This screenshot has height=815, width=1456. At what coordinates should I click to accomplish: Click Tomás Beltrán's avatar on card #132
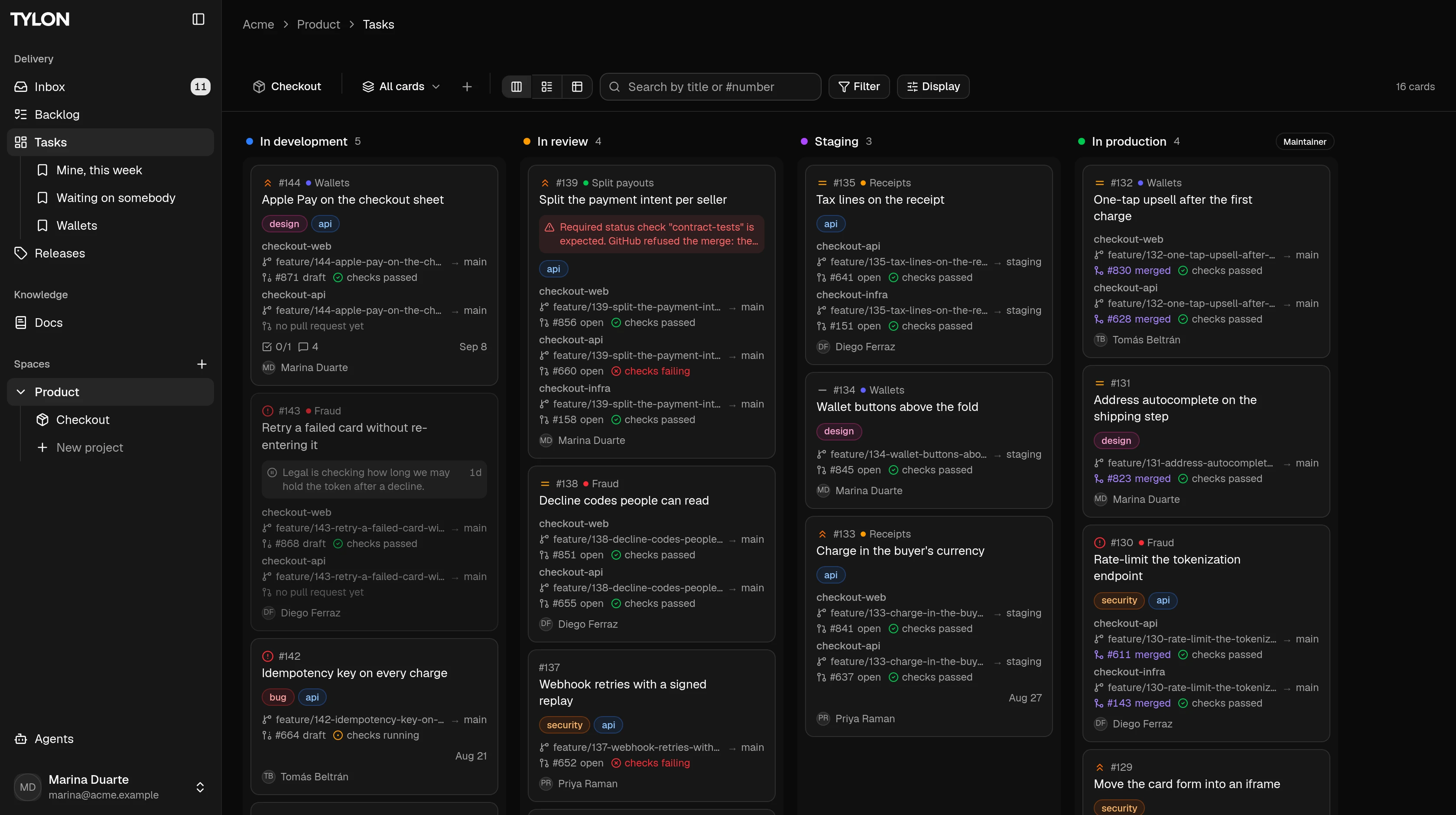[1100, 339]
